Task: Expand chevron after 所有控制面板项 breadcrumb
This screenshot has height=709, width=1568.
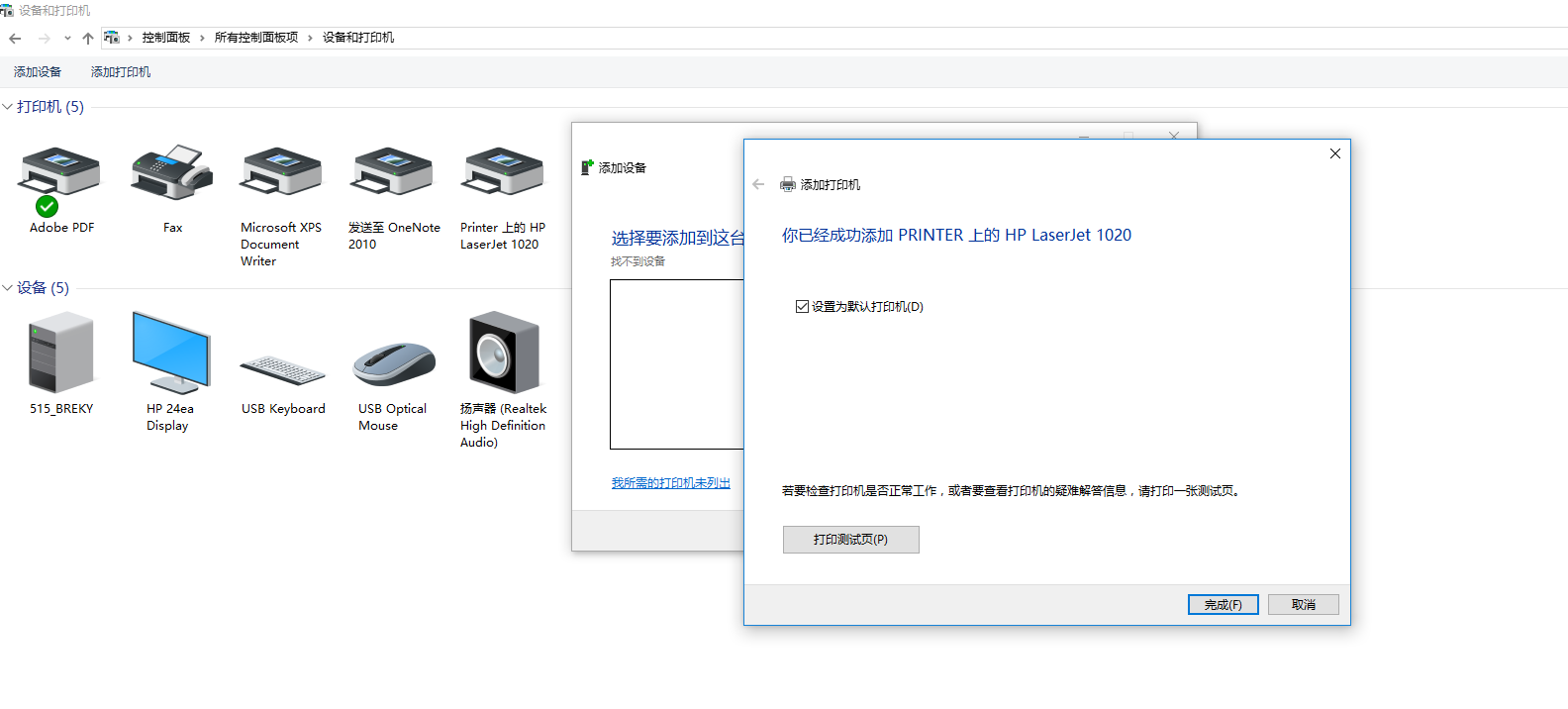Action: coord(310,38)
